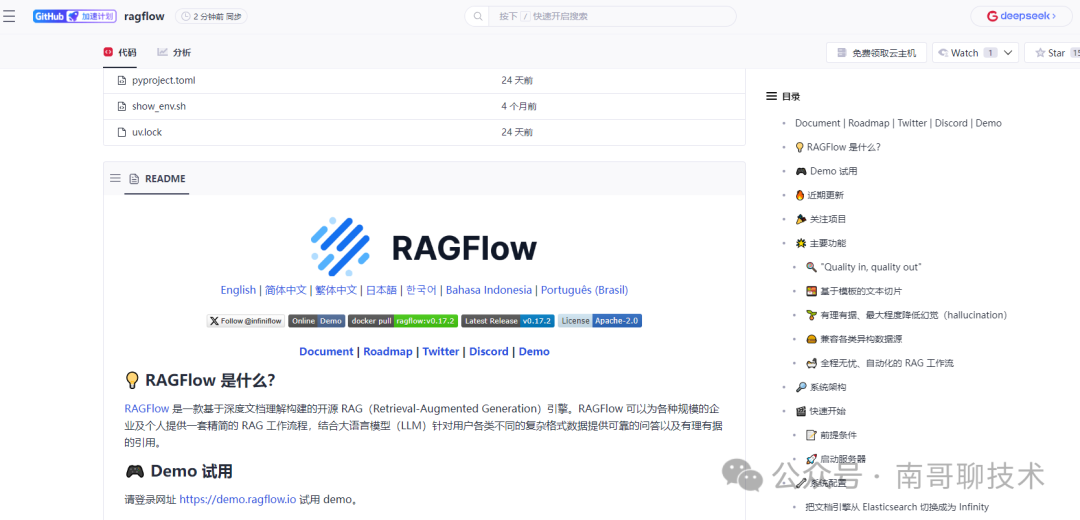Viewport: 1080px width, 520px height.
Task: Click 免费领取云主机 button
Action: pos(876,53)
